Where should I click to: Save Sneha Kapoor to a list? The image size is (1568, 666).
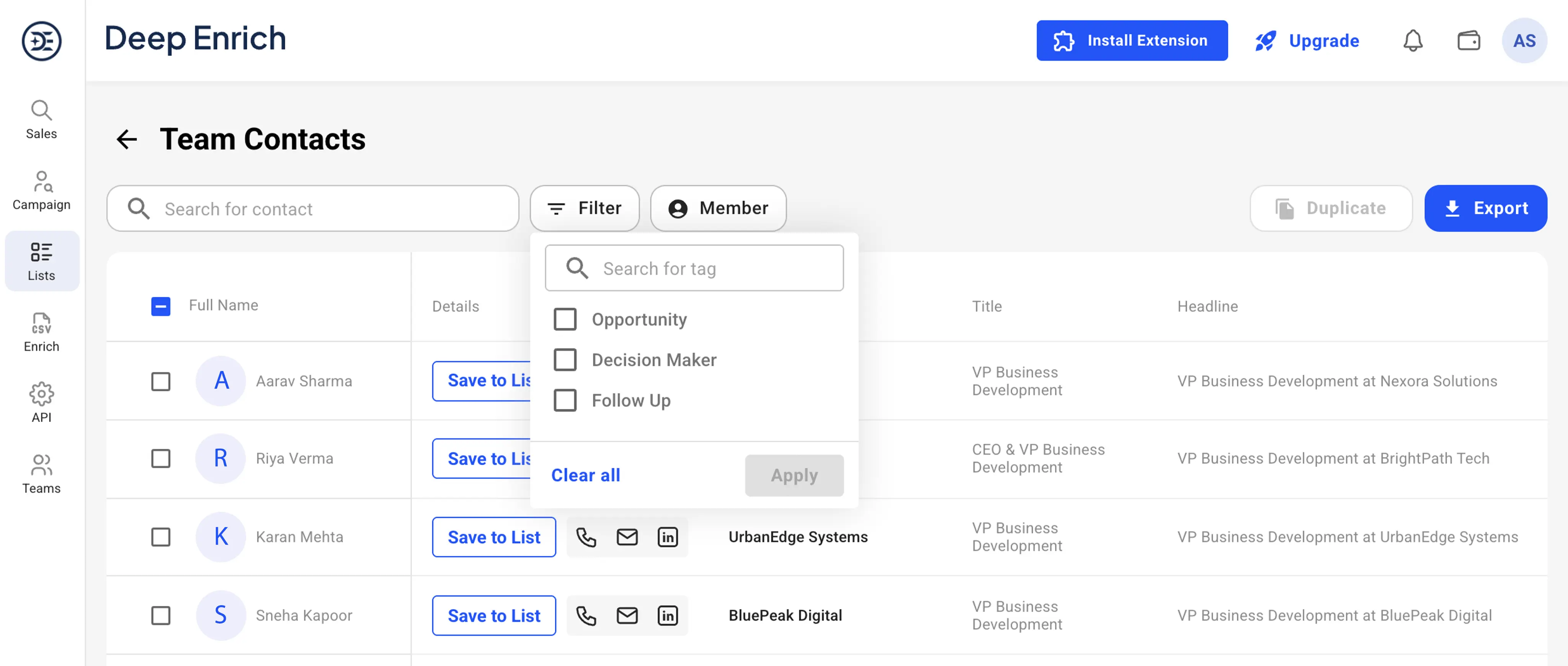[494, 616]
